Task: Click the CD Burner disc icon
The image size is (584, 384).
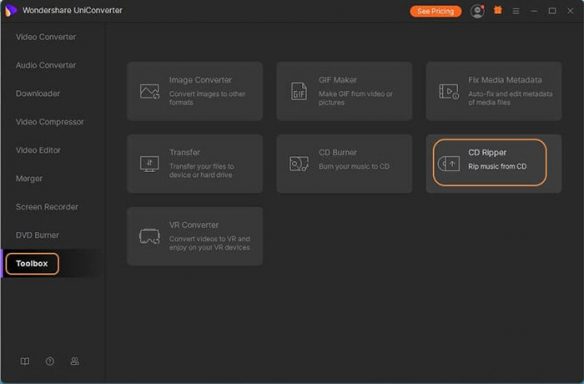Action: [299, 164]
